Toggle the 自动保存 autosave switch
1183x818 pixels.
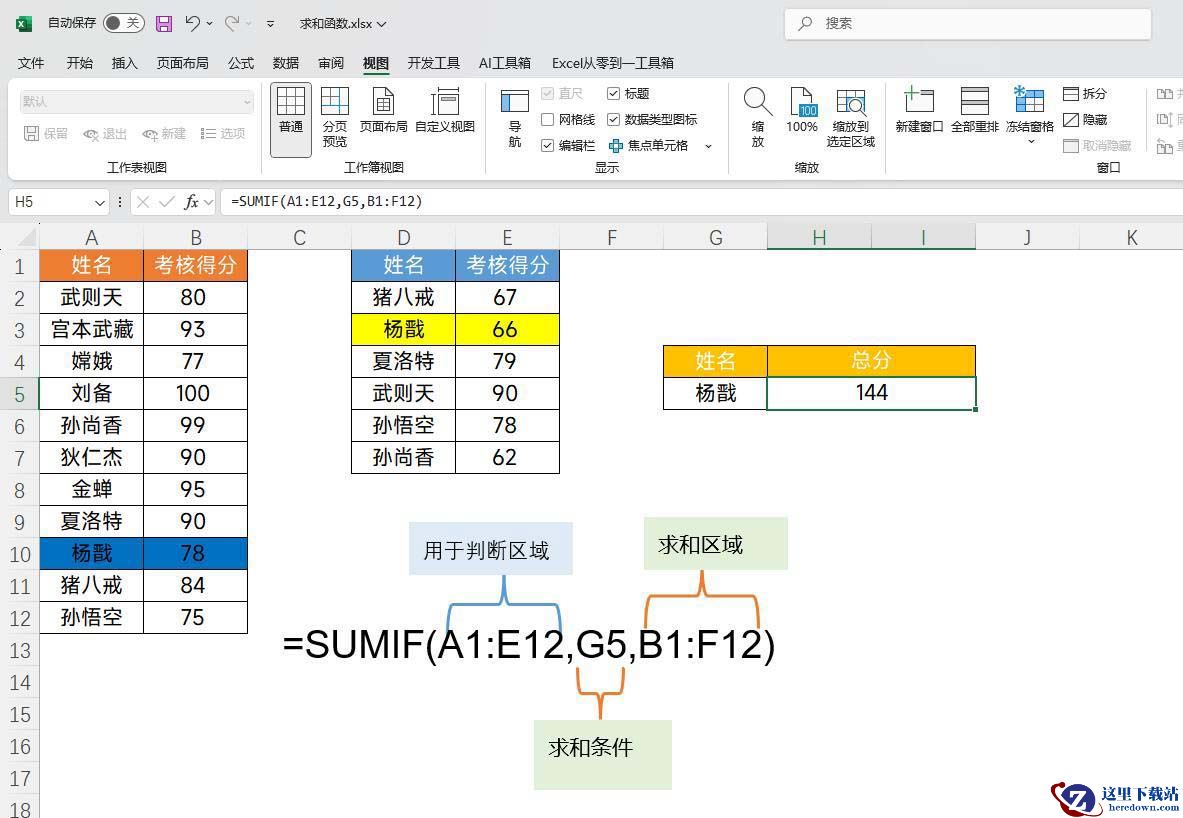pyautogui.click(x=123, y=23)
